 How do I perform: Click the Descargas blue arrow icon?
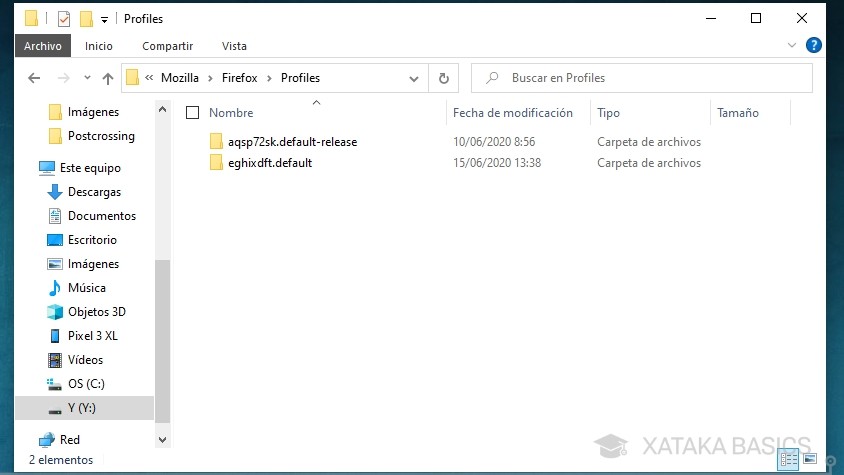(x=54, y=192)
